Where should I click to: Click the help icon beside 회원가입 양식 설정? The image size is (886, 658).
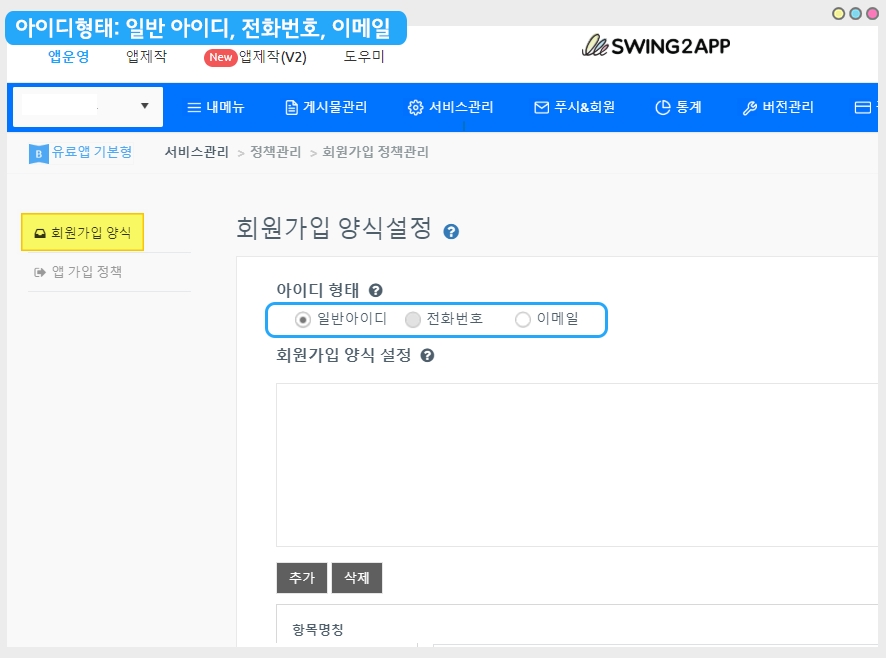pyautogui.click(x=427, y=355)
